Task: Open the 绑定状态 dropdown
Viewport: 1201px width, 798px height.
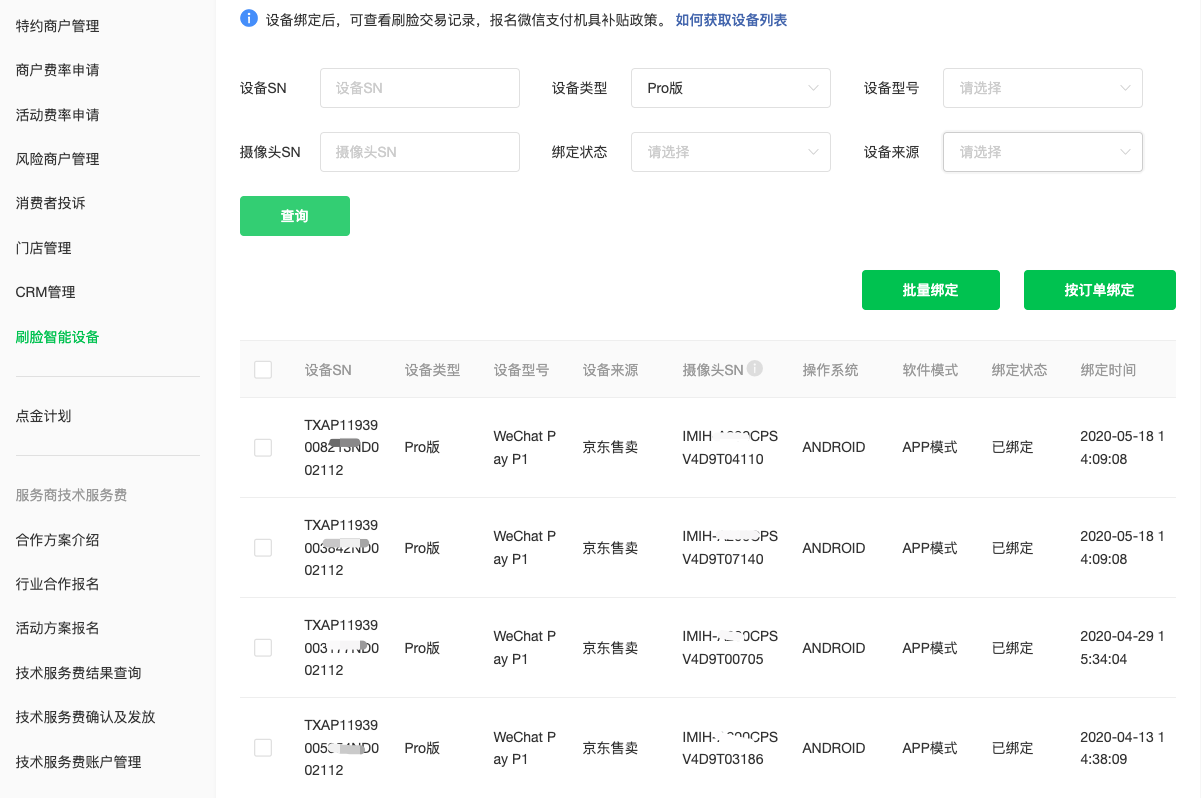Action: click(730, 152)
